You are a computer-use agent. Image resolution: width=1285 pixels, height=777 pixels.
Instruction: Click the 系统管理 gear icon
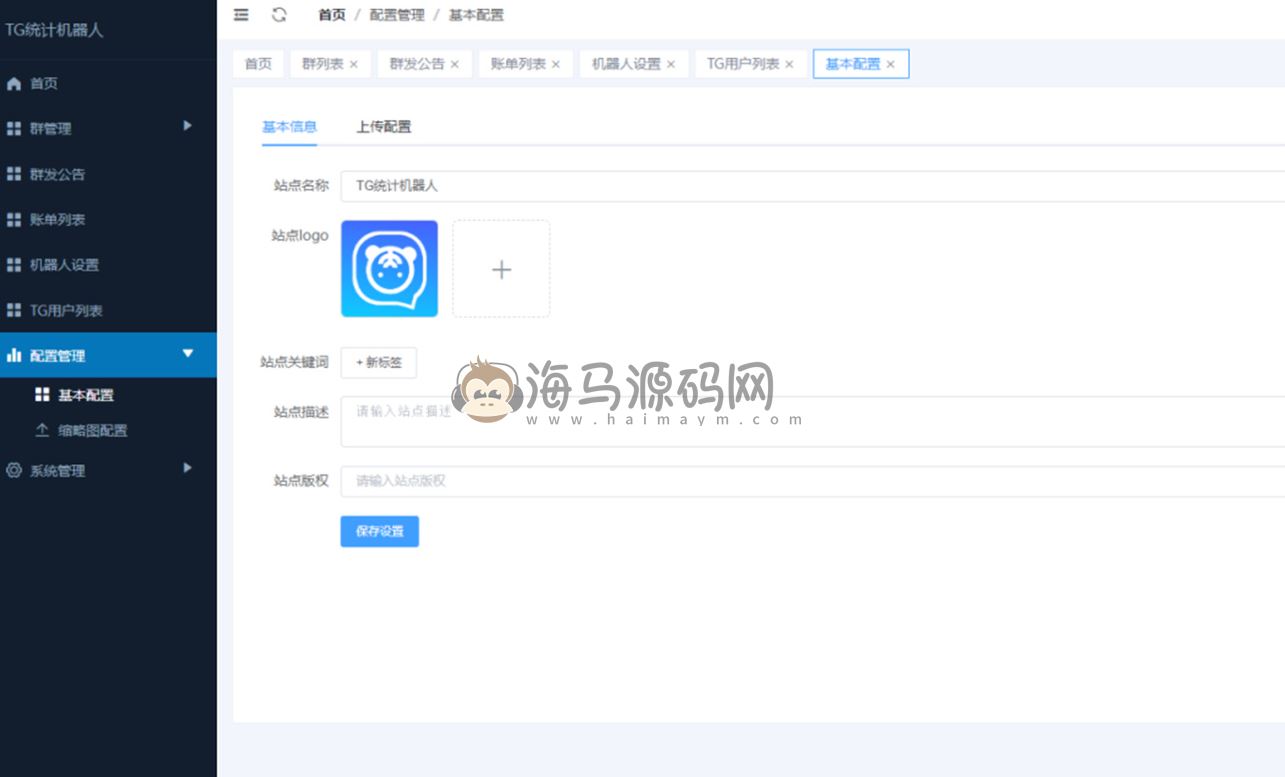pos(14,471)
